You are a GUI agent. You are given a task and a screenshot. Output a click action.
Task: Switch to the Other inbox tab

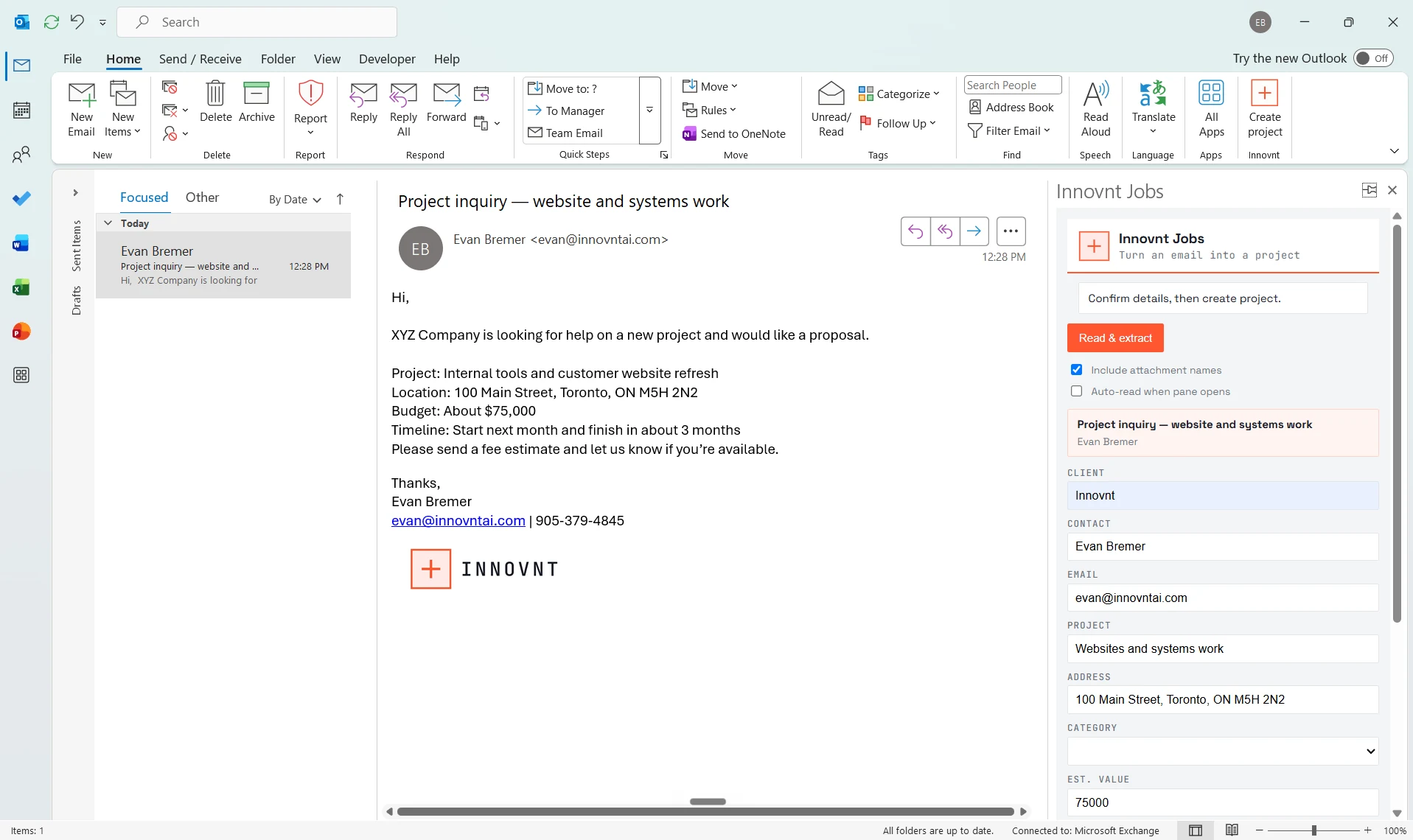click(202, 197)
